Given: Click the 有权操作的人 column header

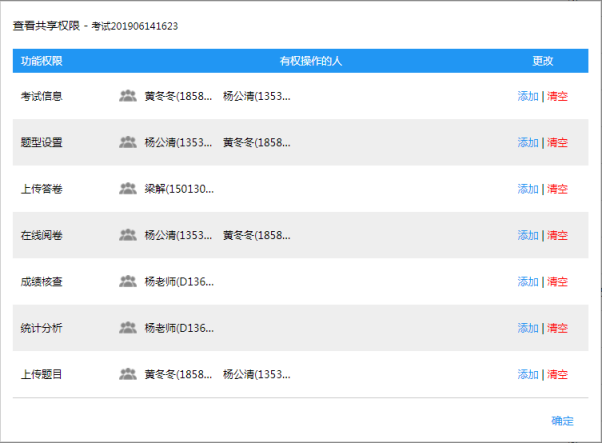Looking at the screenshot, I should pos(311,61).
